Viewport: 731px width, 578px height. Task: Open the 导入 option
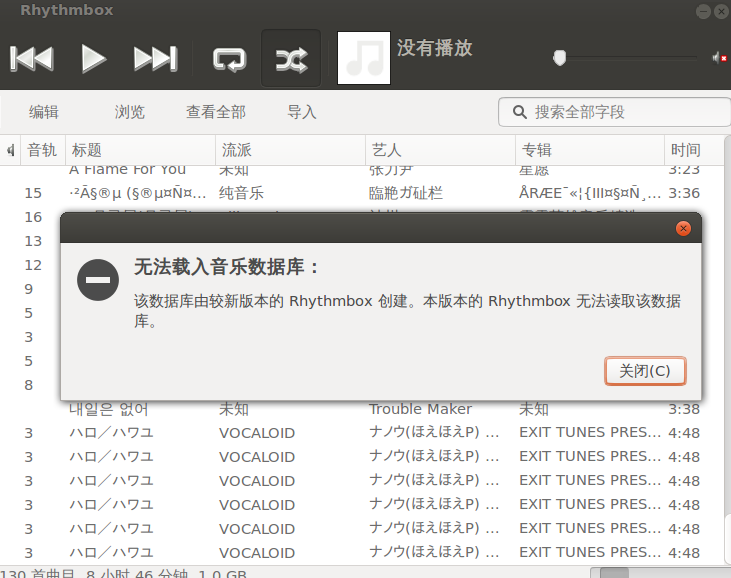(x=302, y=112)
